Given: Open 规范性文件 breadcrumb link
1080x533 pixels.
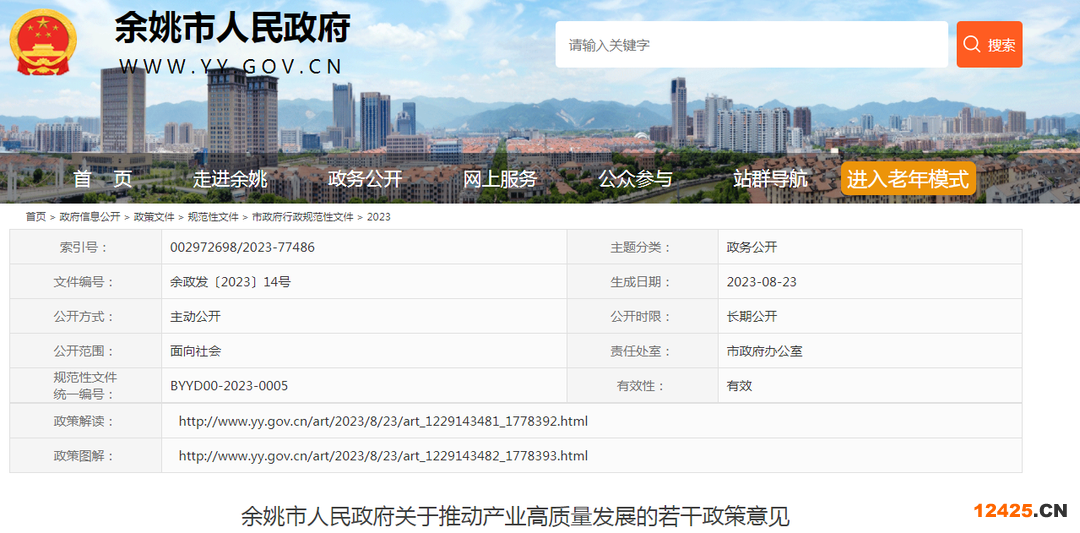Looking at the screenshot, I should (213, 217).
